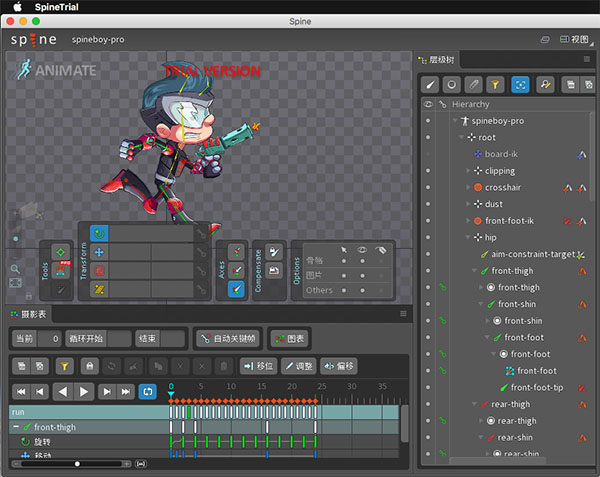Toggle Others visible dot in Options panel
600x477 pixels.
pyautogui.click(x=362, y=290)
